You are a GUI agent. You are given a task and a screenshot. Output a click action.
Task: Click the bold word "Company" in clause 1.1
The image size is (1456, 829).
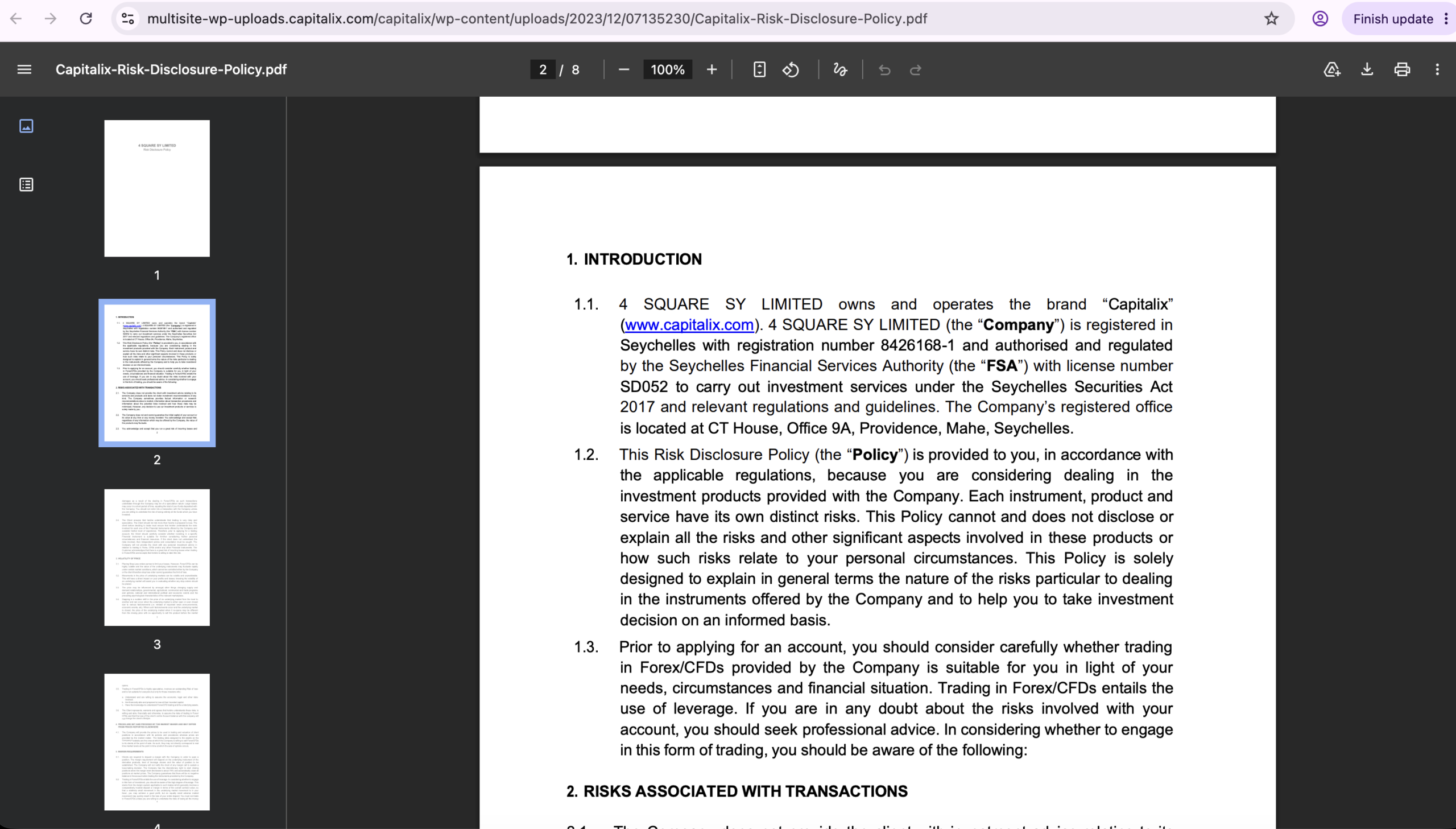pos(1019,324)
